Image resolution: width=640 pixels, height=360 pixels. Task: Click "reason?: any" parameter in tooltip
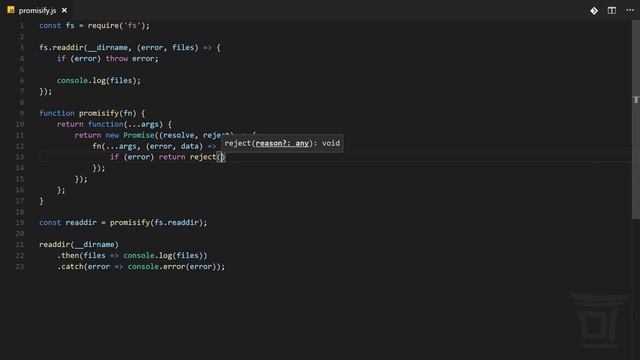(x=282, y=143)
